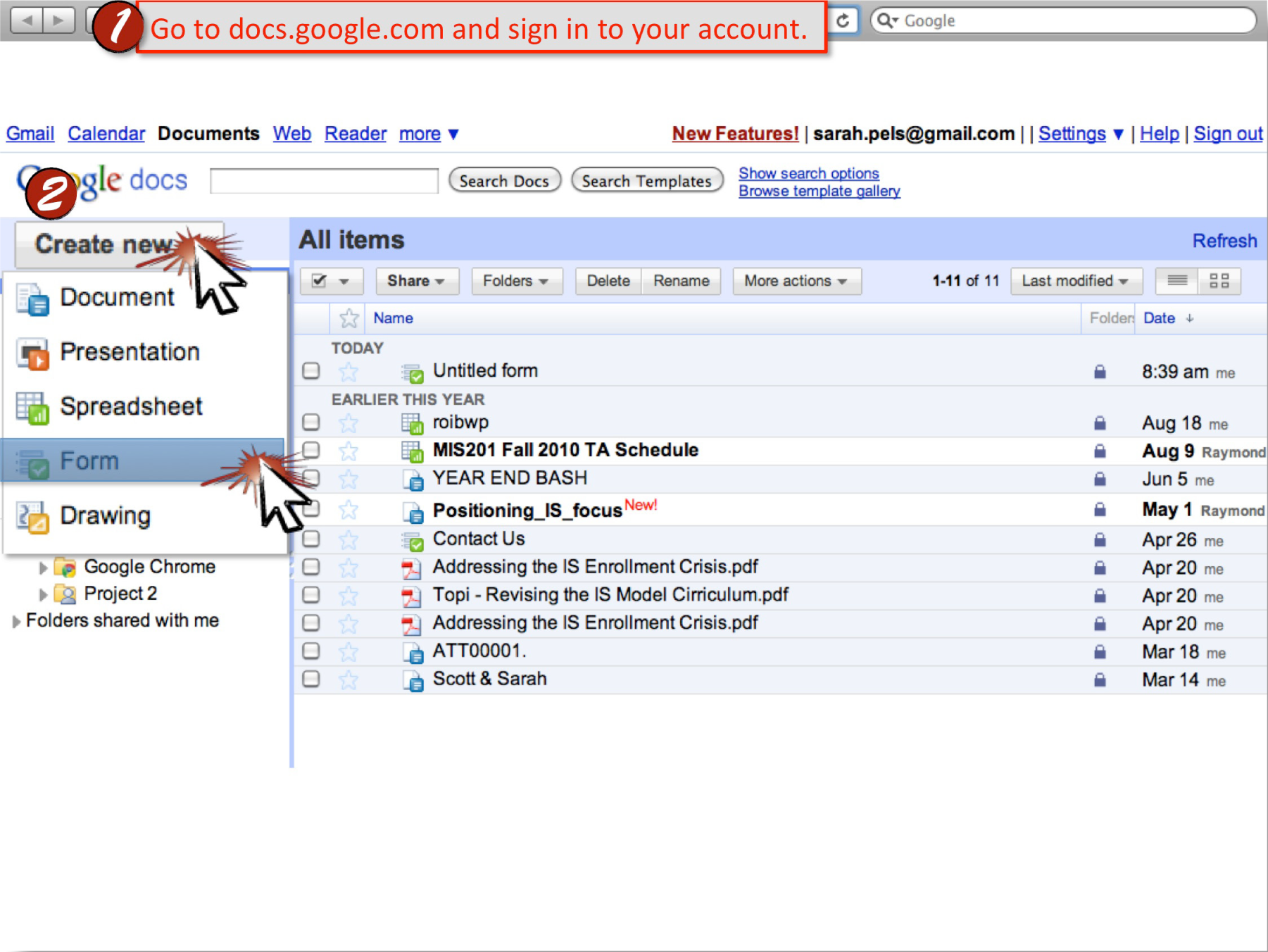The image size is (1268, 952).
Task: Click the Presentation icon in Create new menu
Action: tap(32, 353)
